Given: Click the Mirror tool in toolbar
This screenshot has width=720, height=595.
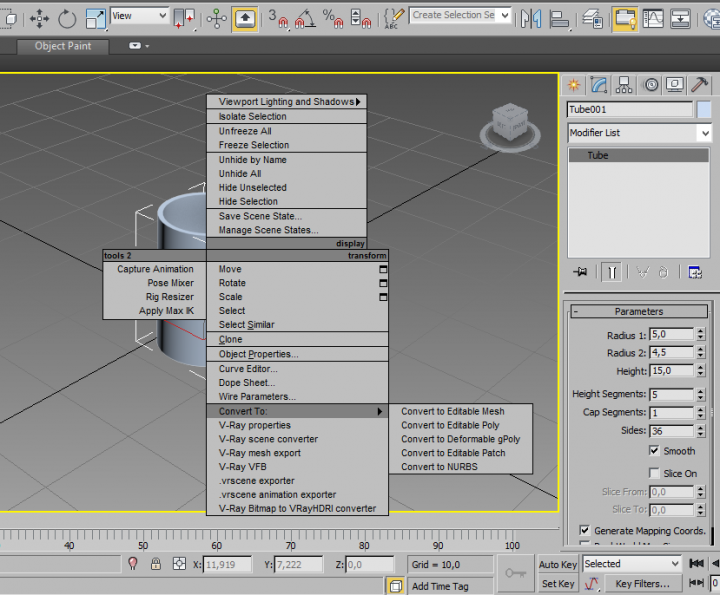Looking at the screenshot, I should click(531, 17).
